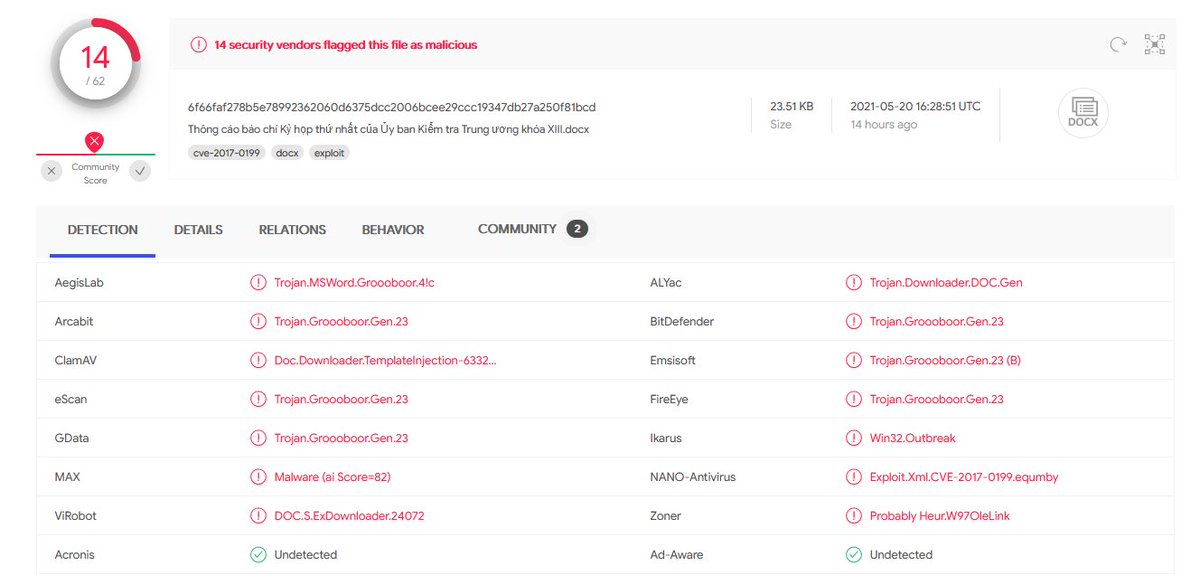
Task: Switch to the DETAILS tab
Action: (x=198, y=230)
